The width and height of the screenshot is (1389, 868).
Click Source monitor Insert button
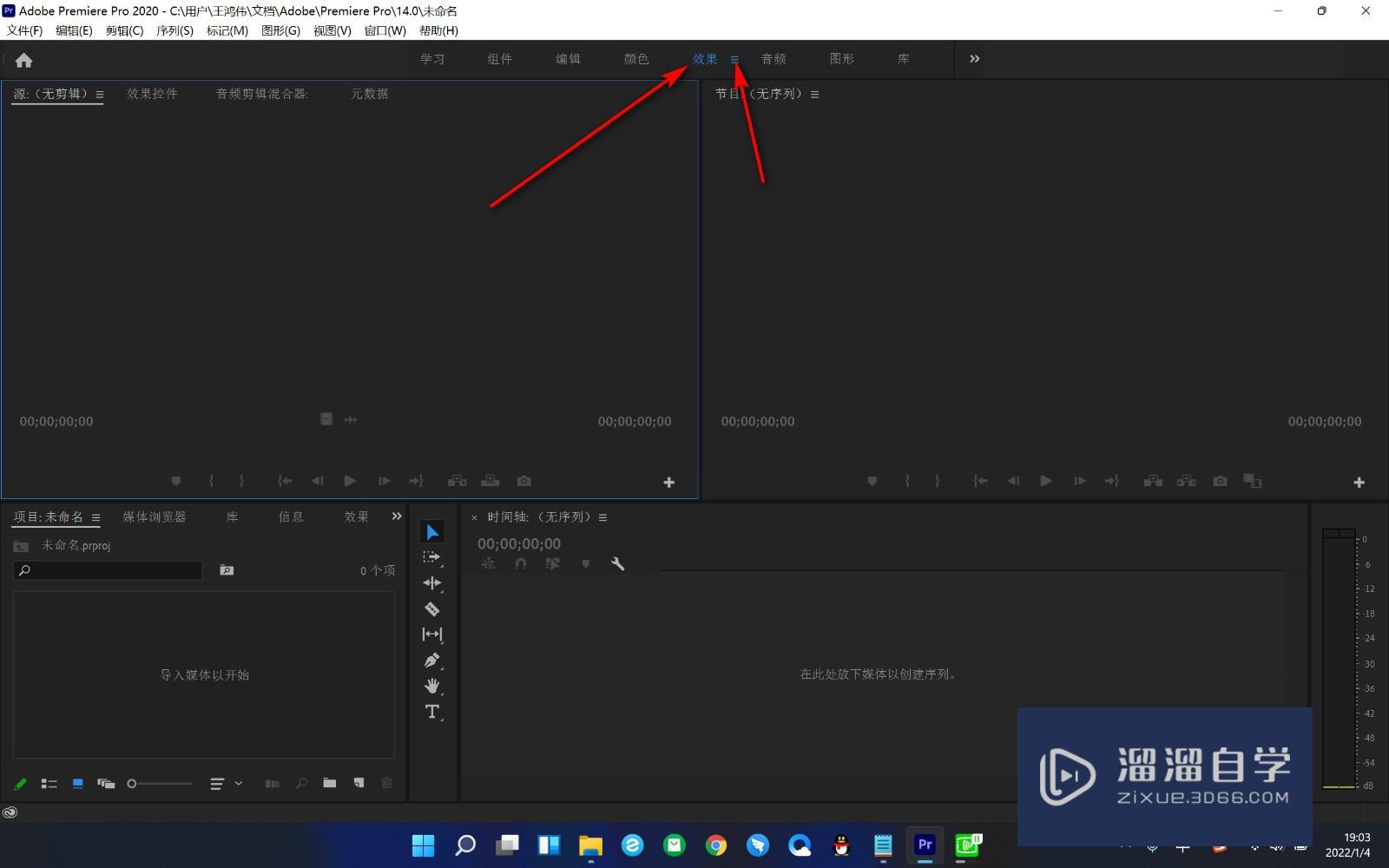click(x=457, y=481)
